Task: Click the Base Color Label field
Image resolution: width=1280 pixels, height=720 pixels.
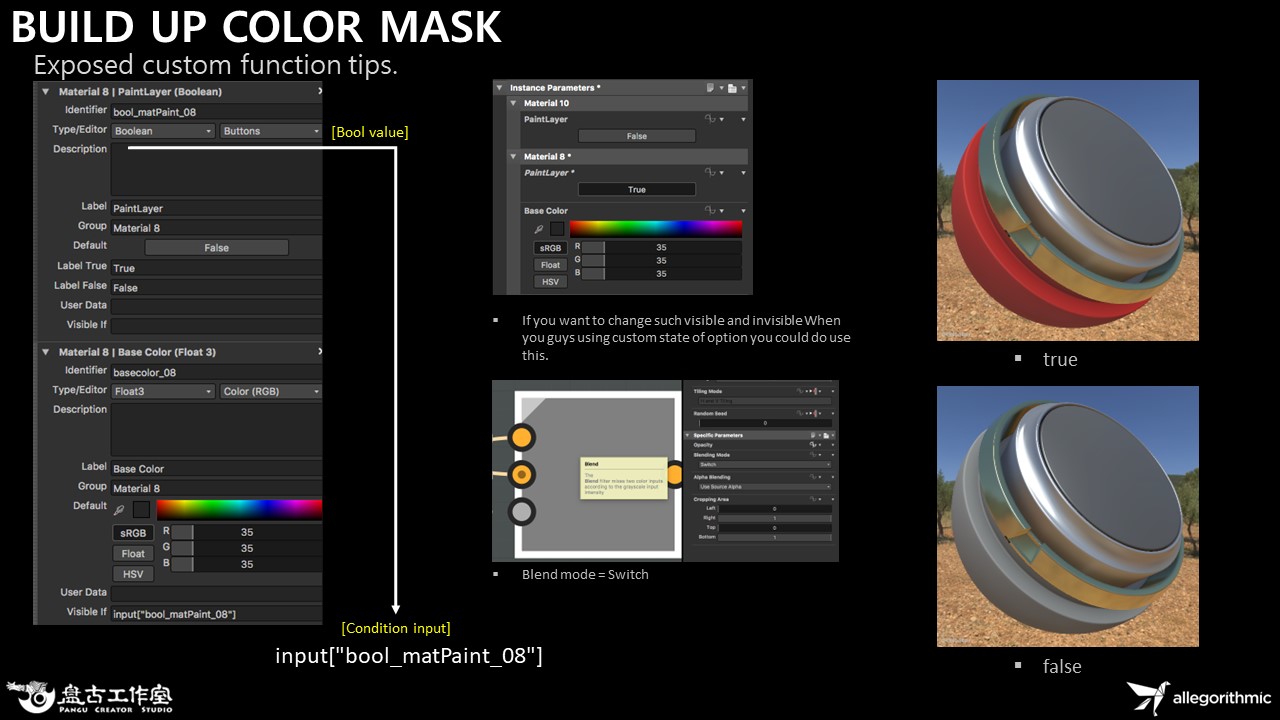Action: (x=216, y=469)
